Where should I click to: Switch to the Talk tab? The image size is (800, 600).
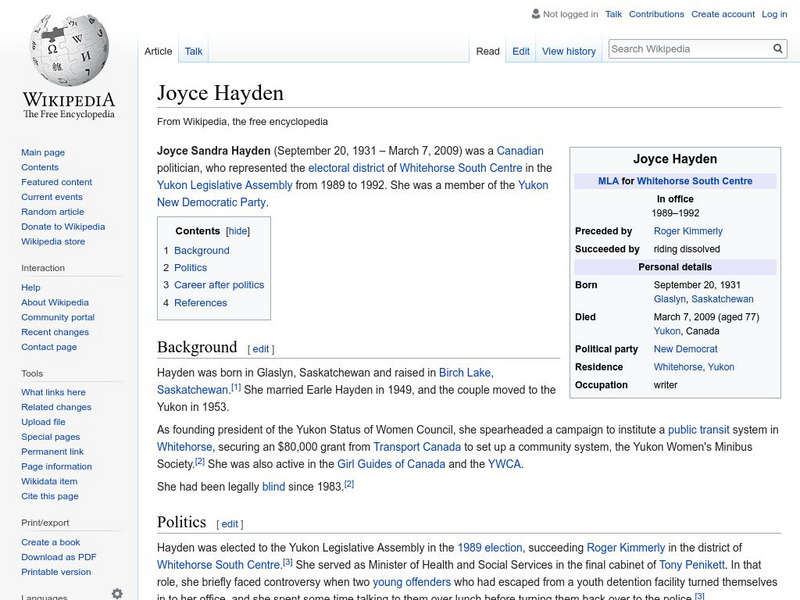coord(192,50)
